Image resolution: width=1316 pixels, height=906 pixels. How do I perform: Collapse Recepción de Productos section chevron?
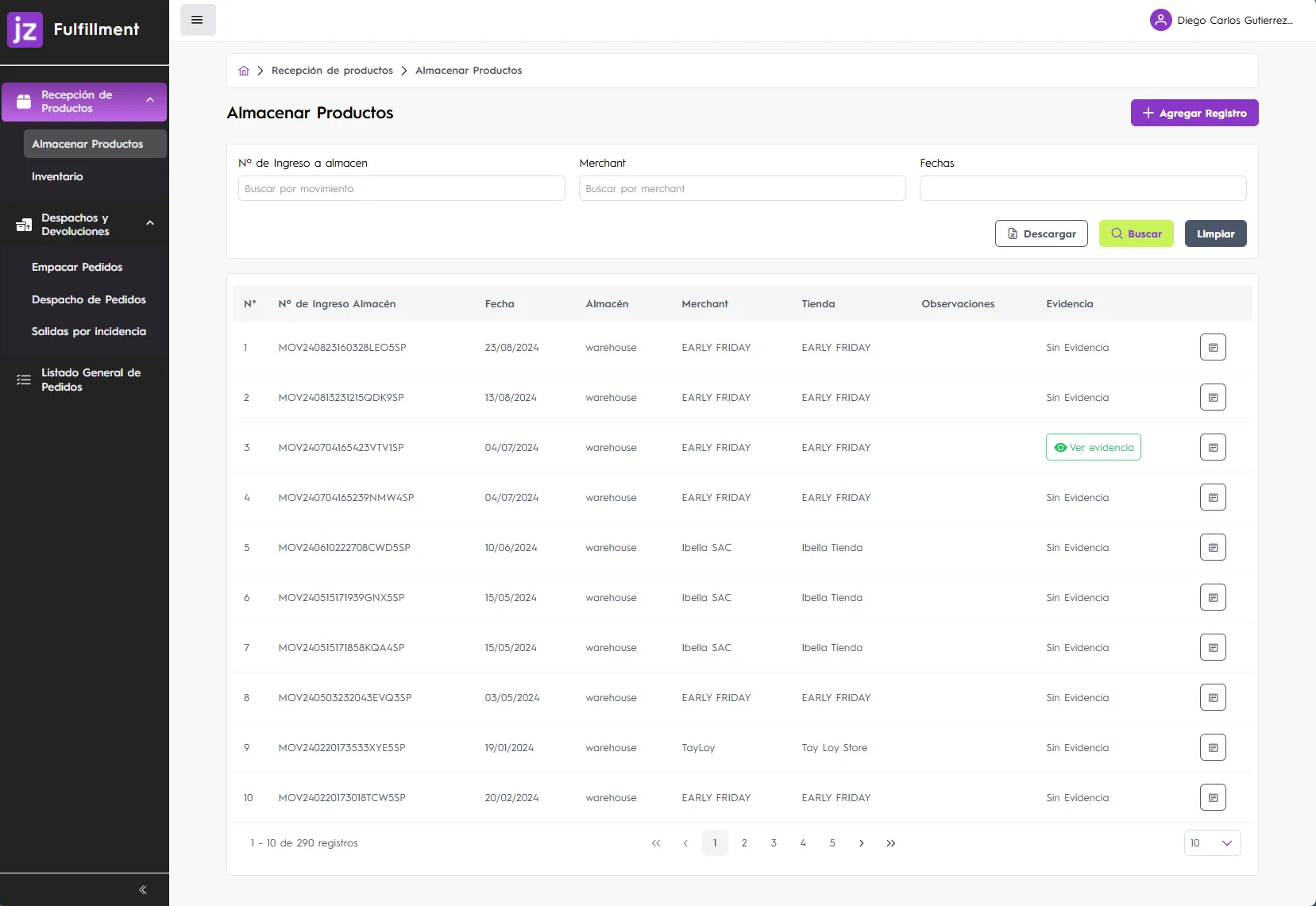pos(150,100)
